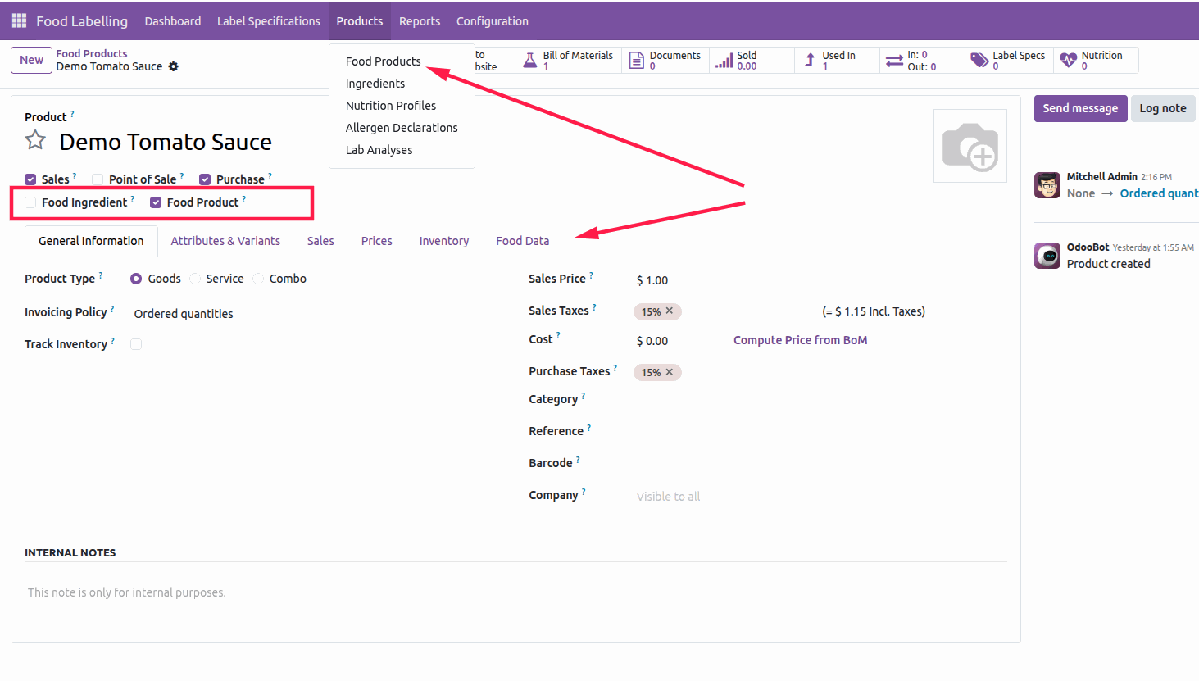This screenshot has width=1199, height=681.
Task: Click the gear icon beside Demo Tomato Sauce breadcrumb
Action: click(x=174, y=66)
